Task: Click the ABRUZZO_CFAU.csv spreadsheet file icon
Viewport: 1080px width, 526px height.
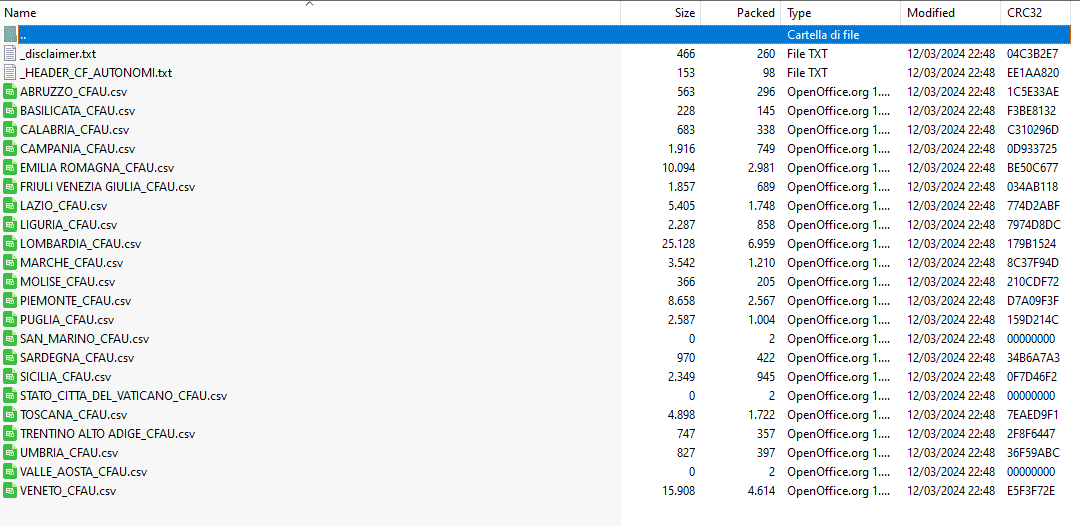Action: (x=11, y=92)
